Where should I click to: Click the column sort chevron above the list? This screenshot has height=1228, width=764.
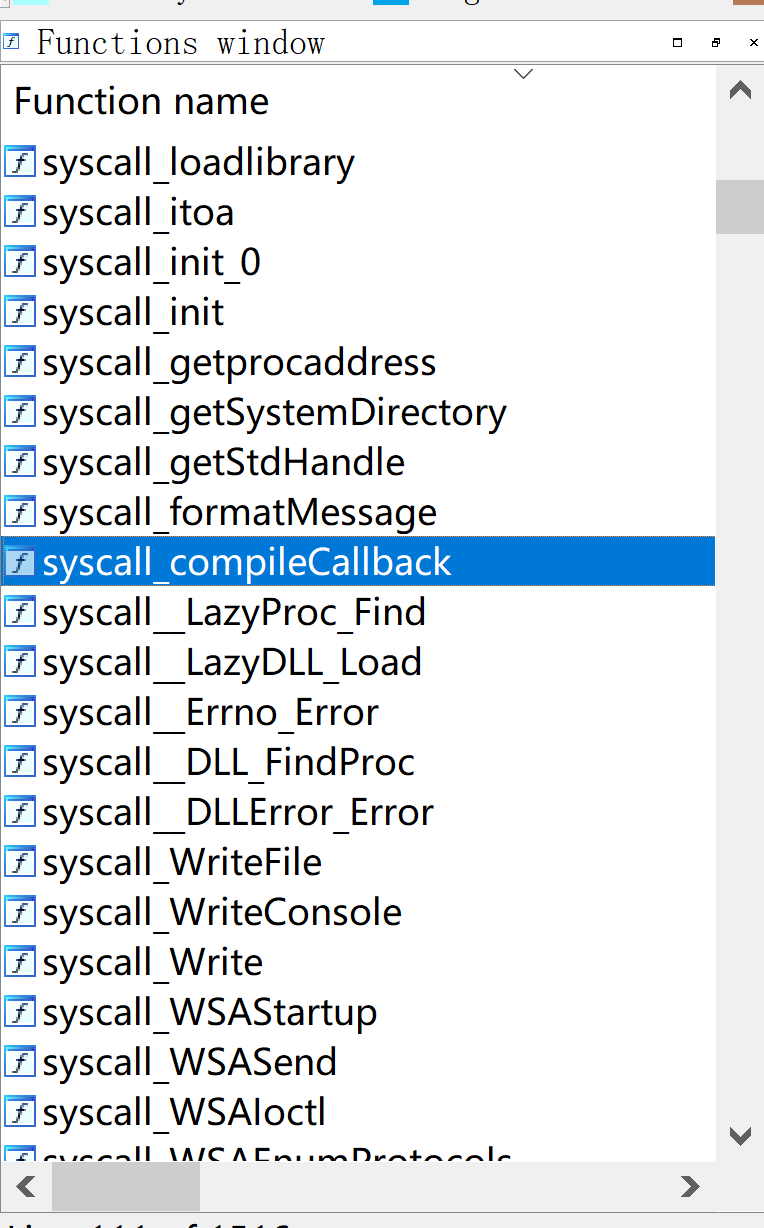(523, 73)
